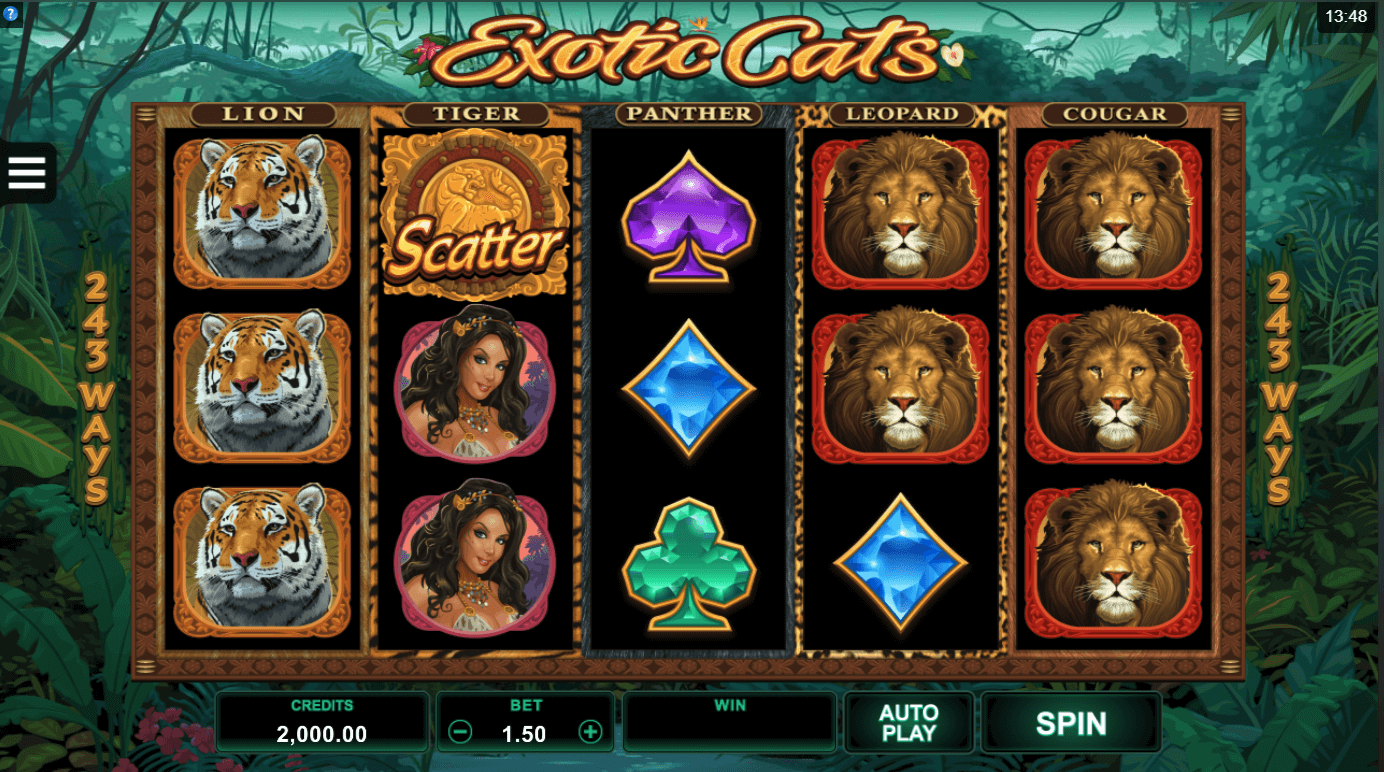Select the purple spade gem symbol
The width and height of the screenshot is (1384, 772).
pyautogui.click(x=689, y=217)
